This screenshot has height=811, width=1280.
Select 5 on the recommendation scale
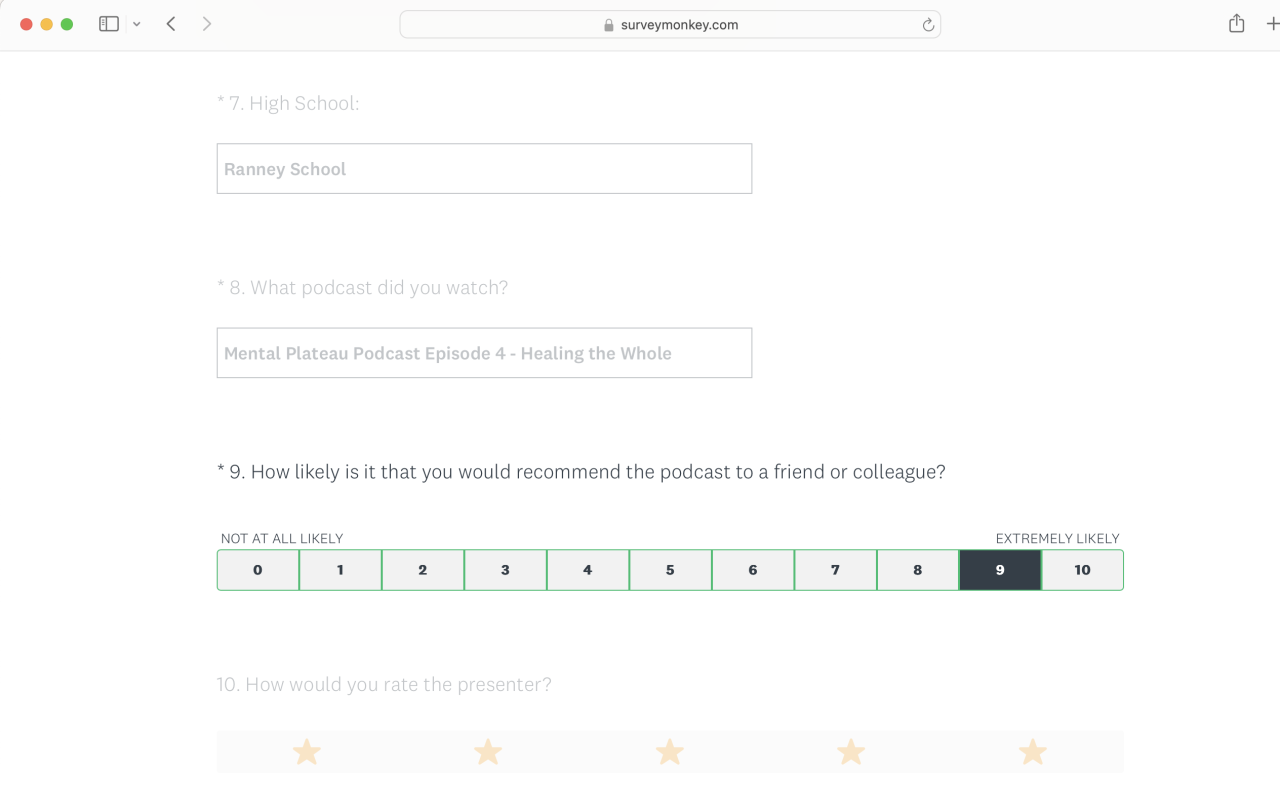pos(670,570)
